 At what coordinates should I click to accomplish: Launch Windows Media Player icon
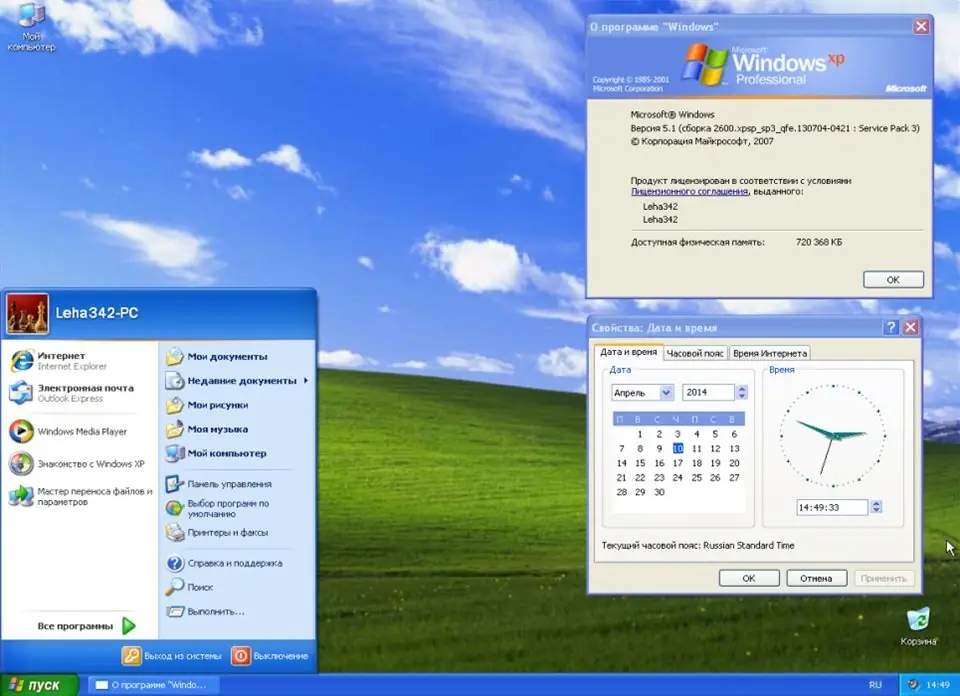click(21, 432)
